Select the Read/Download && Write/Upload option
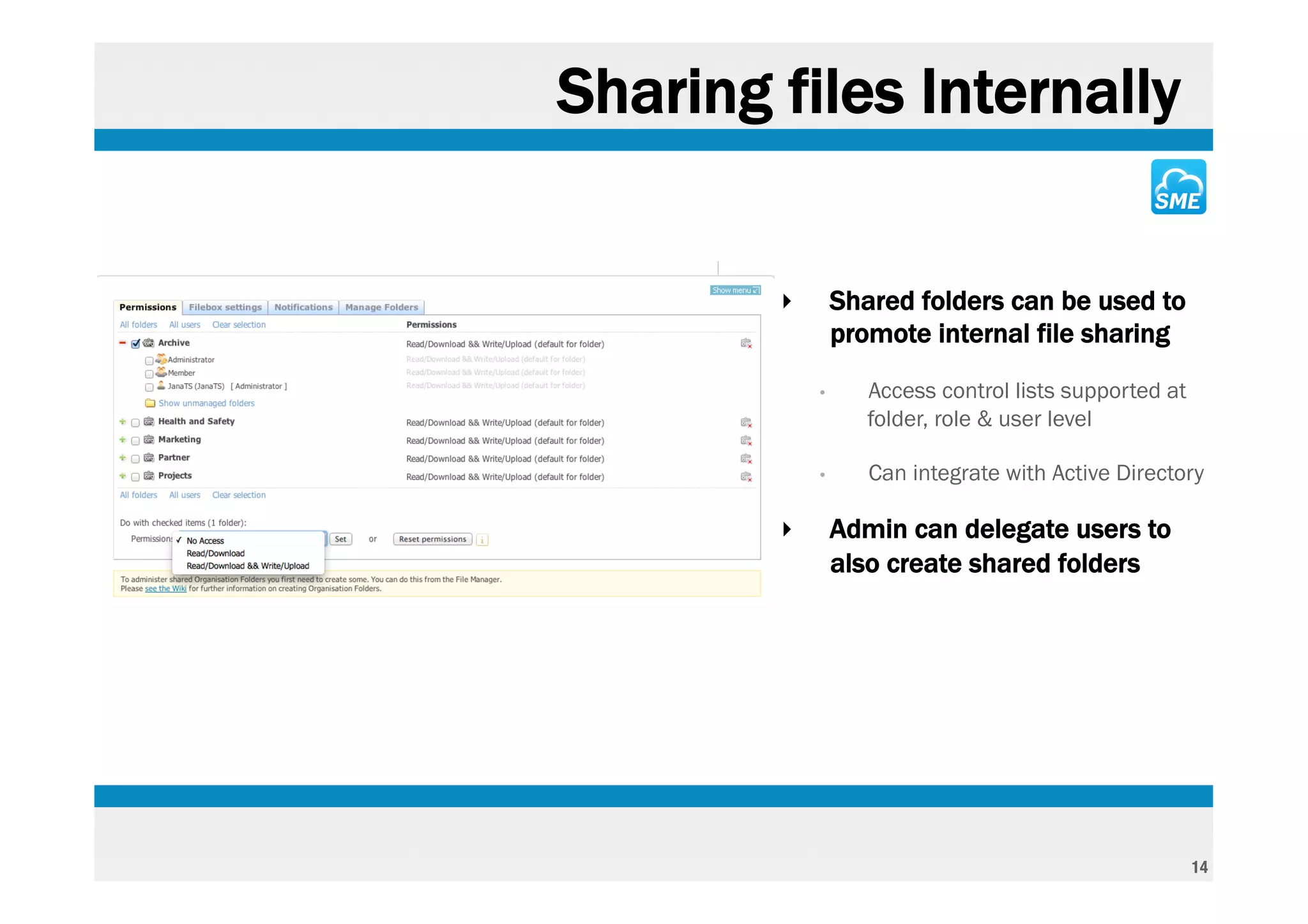Image resolution: width=1308 pixels, height=924 pixels. [x=249, y=566]
